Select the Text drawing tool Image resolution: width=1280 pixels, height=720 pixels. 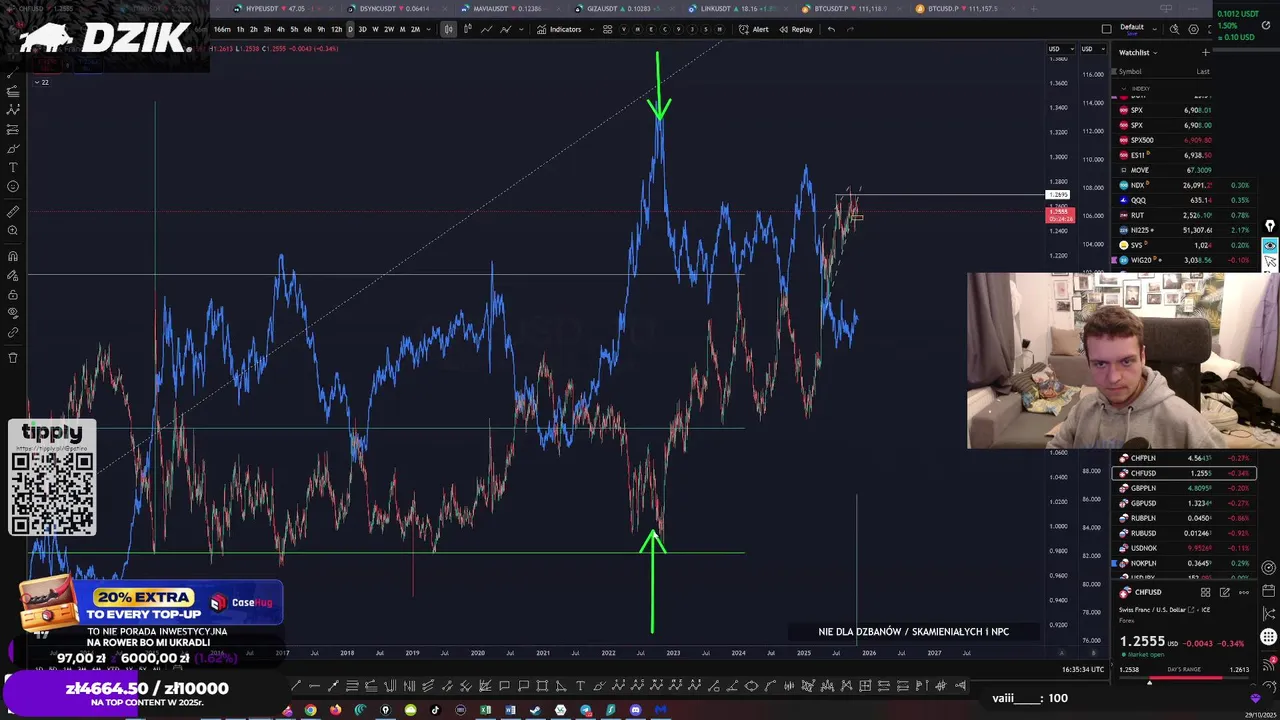click(13, 167)
